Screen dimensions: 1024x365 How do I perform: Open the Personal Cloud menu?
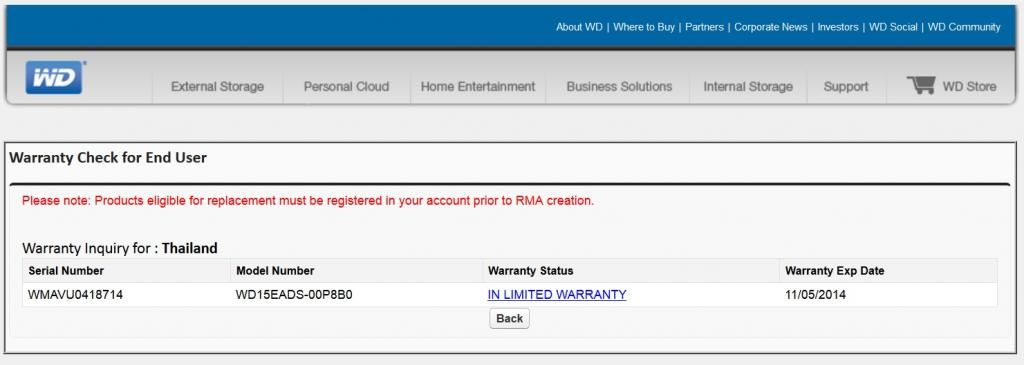(346, 86)
